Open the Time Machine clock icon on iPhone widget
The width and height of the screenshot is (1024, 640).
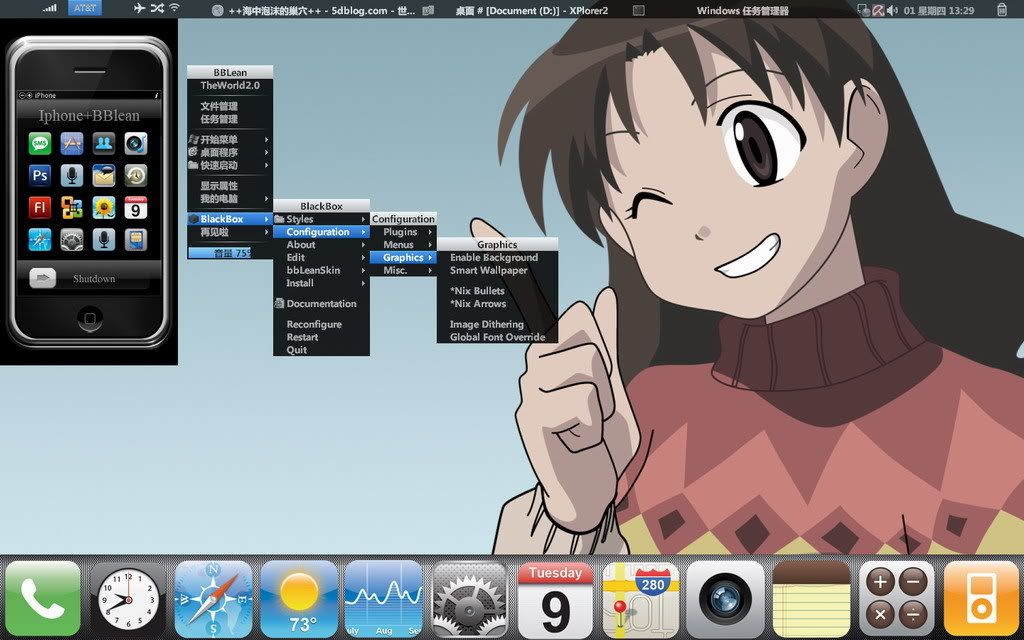click(x=136, y=176)
